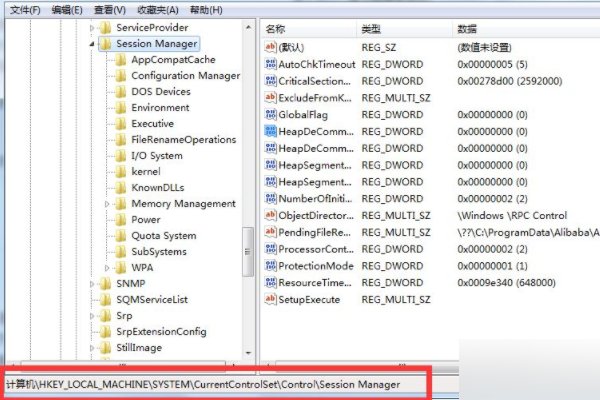Click REG_MULTI_SZ type in SetupExecute row
This screenshot has height=400, width=600.
(396, 300)
